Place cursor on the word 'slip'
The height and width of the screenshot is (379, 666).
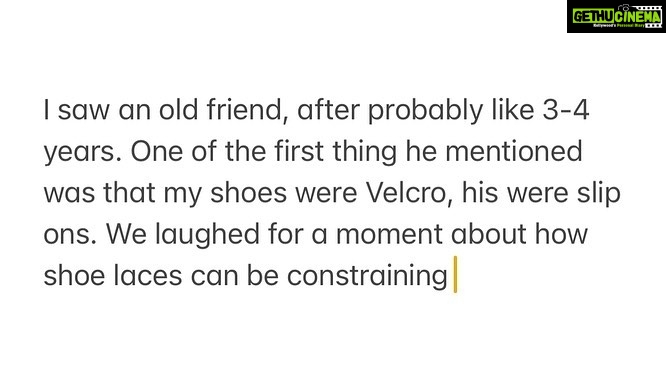point(598,195)
